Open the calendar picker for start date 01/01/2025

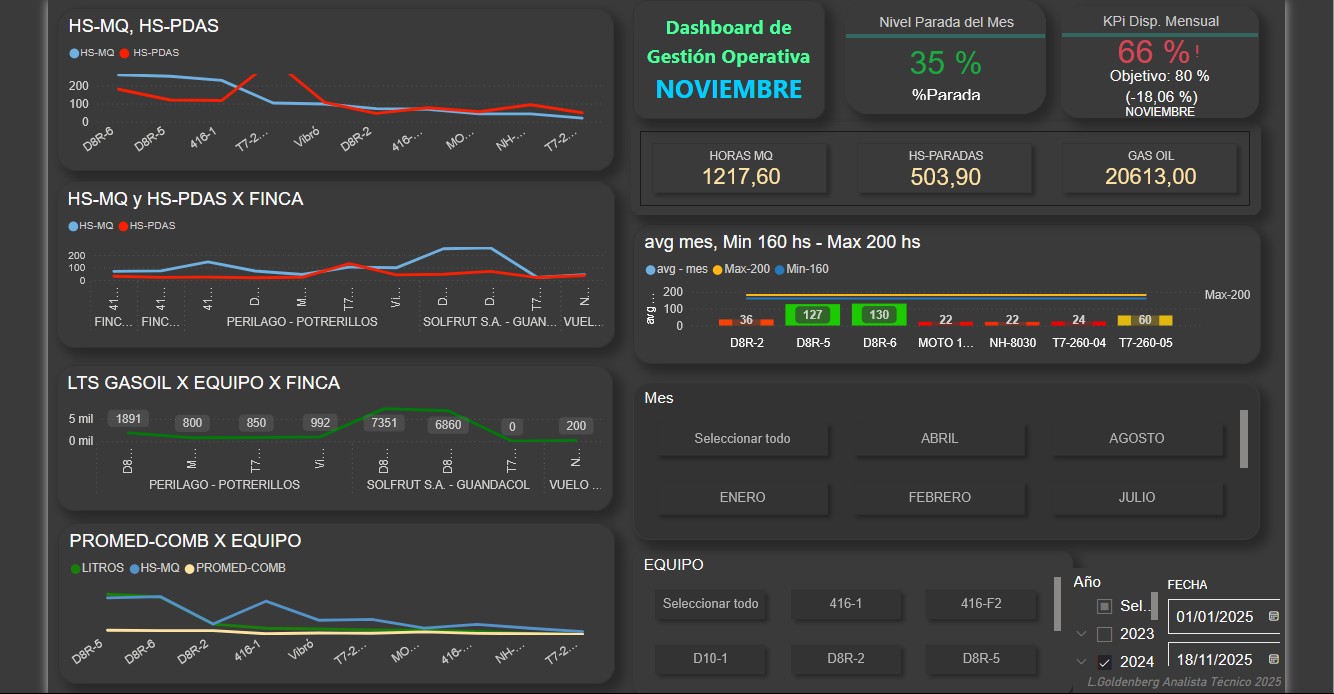1273,616
